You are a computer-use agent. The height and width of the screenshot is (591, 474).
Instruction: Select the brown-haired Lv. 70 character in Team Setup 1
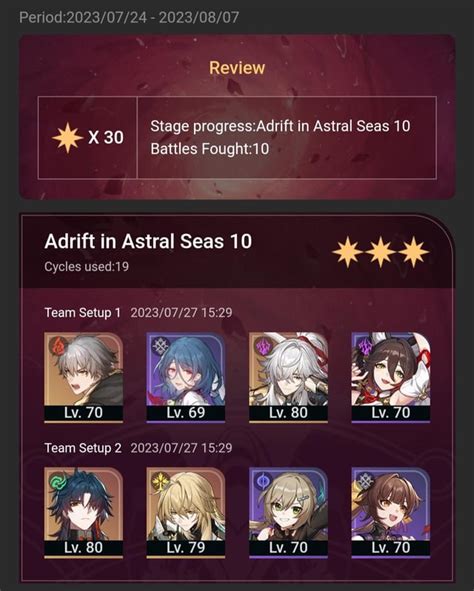click(x=391, y=377)
